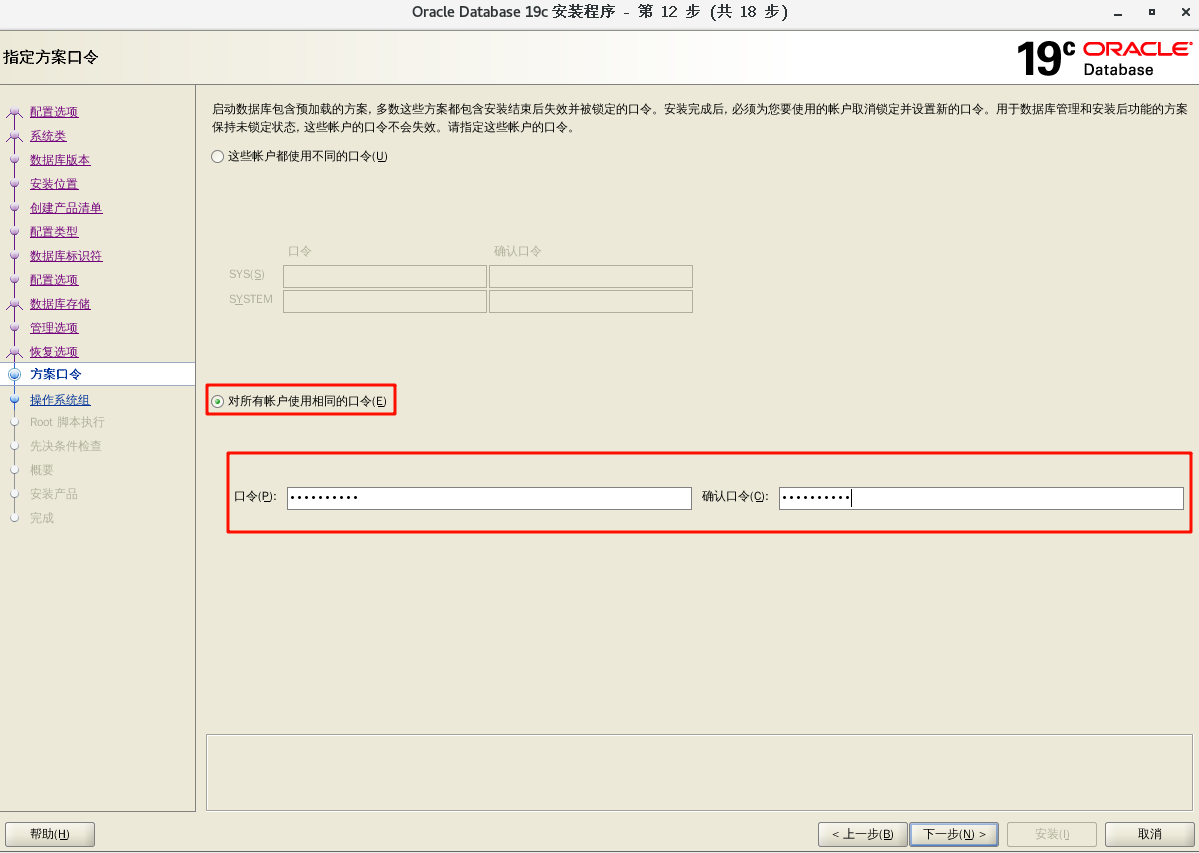Jump to the 安装位置 step
This screenshot has height=853, width=1199.
[54, 184]
